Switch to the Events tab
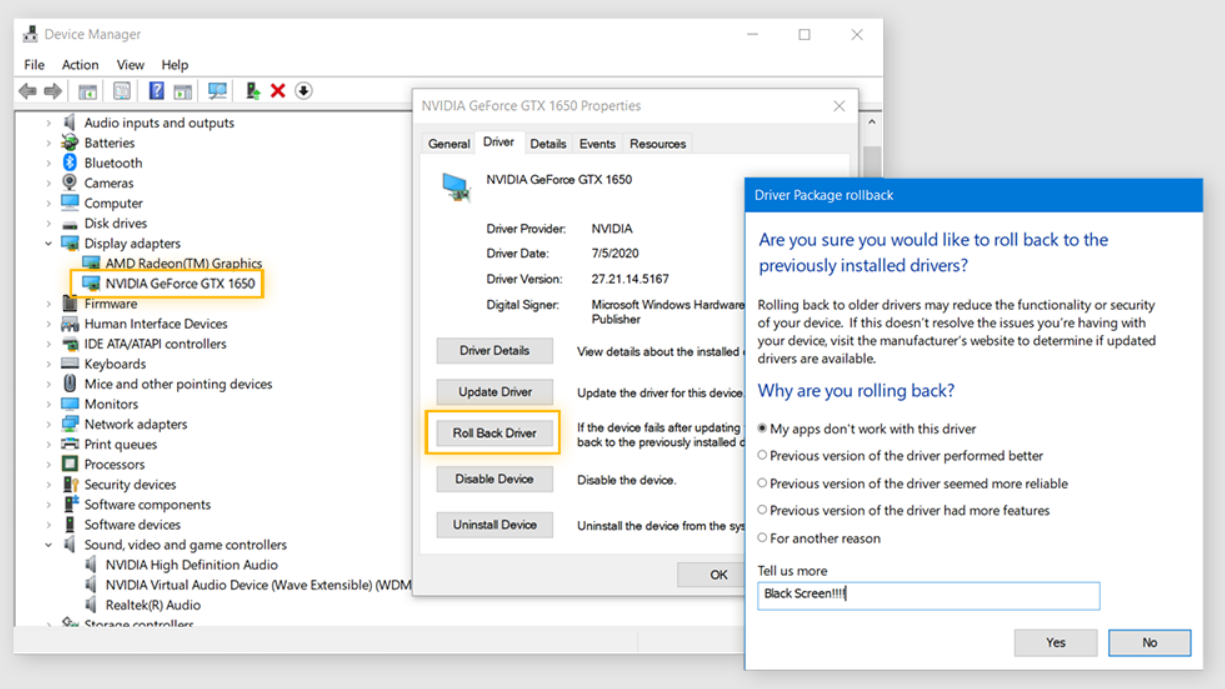The width and height of the screenshot is (1225, 689). pos(597,144)
